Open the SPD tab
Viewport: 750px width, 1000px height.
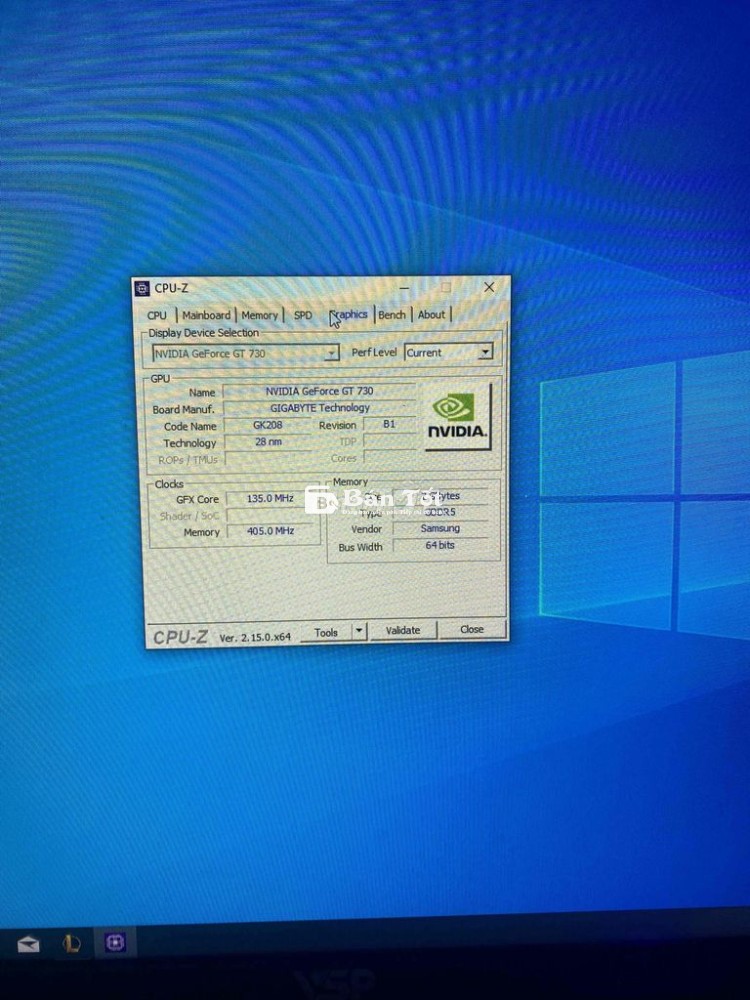click(303, 315)
